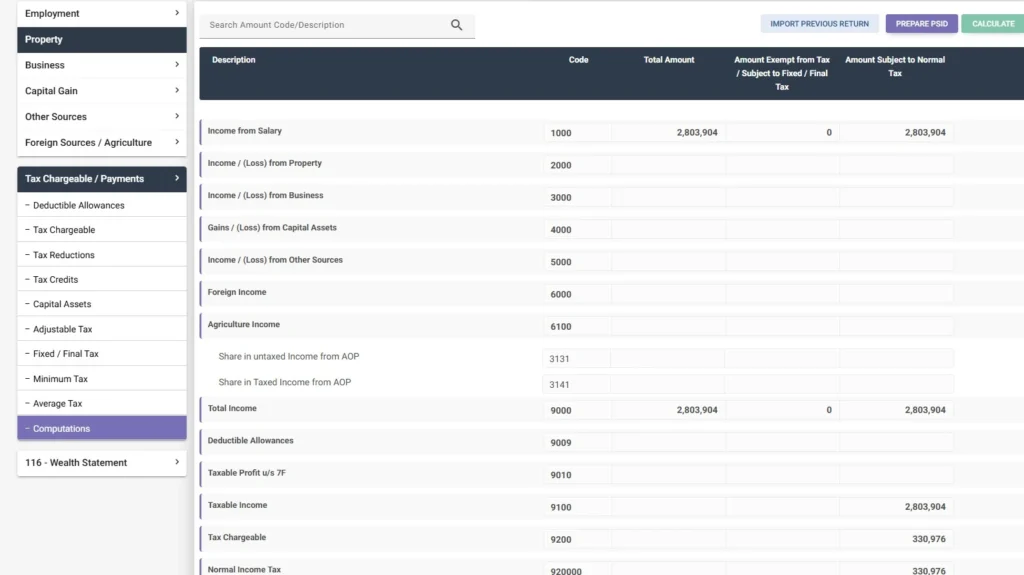Click Total Amount field for Income from Salary
Viewport: 1024px width, 575px height.
pyautogui.click(x=668, y=133)
